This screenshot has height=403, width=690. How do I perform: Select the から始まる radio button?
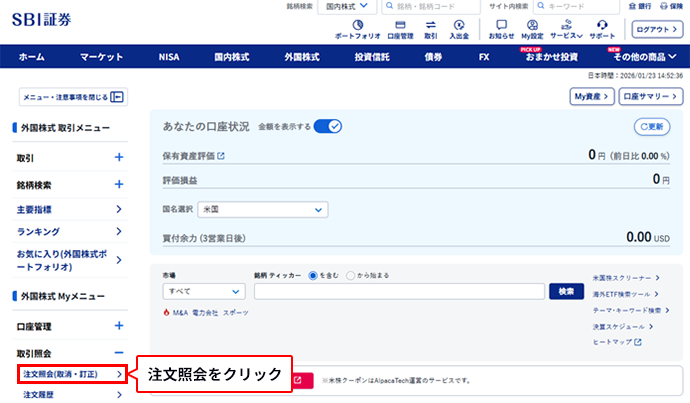point(350,275)
